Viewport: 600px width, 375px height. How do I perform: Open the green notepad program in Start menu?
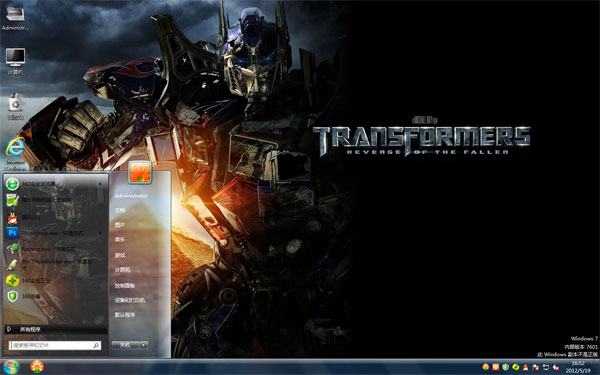coord(54,200)
